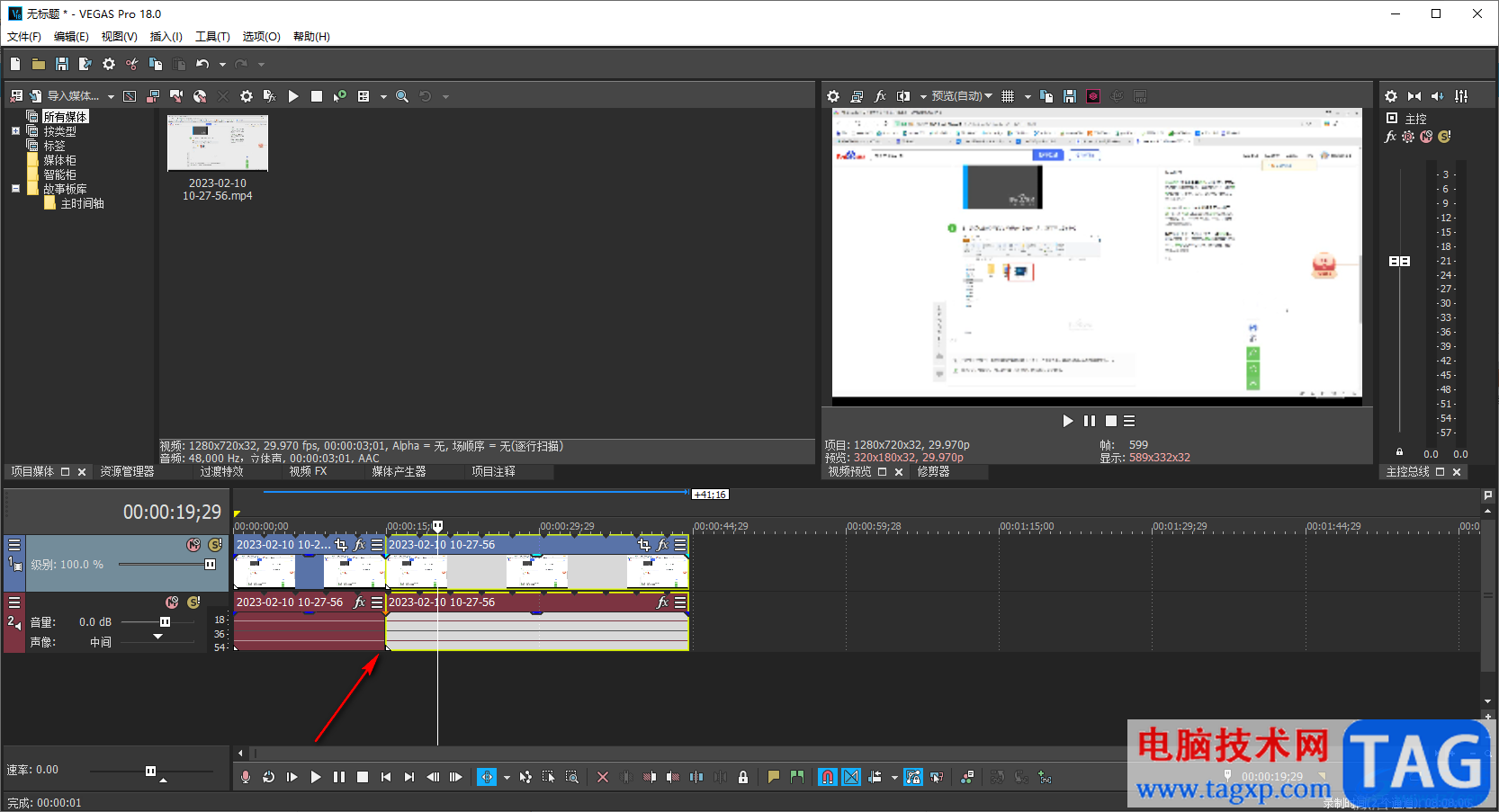The height and width of the screenshot is (812, 1499).
Task: Play from the video preview panel
Action: 1068,421
